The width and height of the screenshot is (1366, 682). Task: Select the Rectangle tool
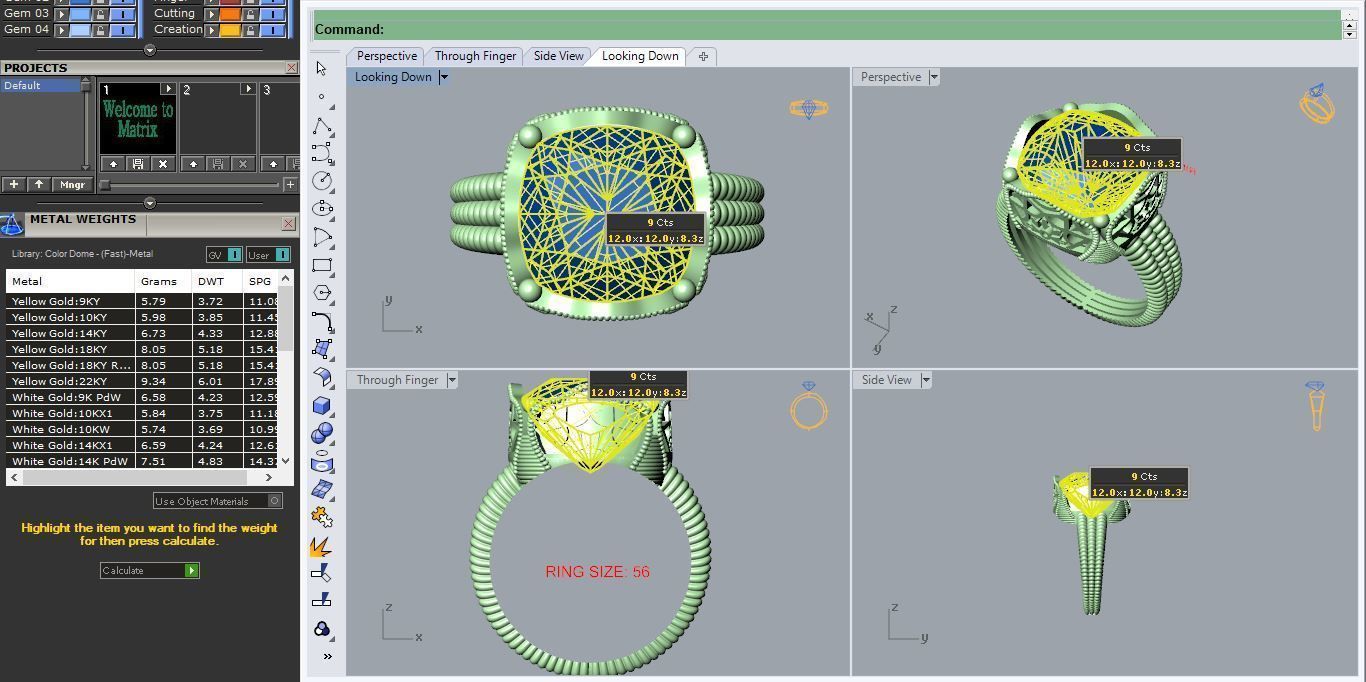321,265
